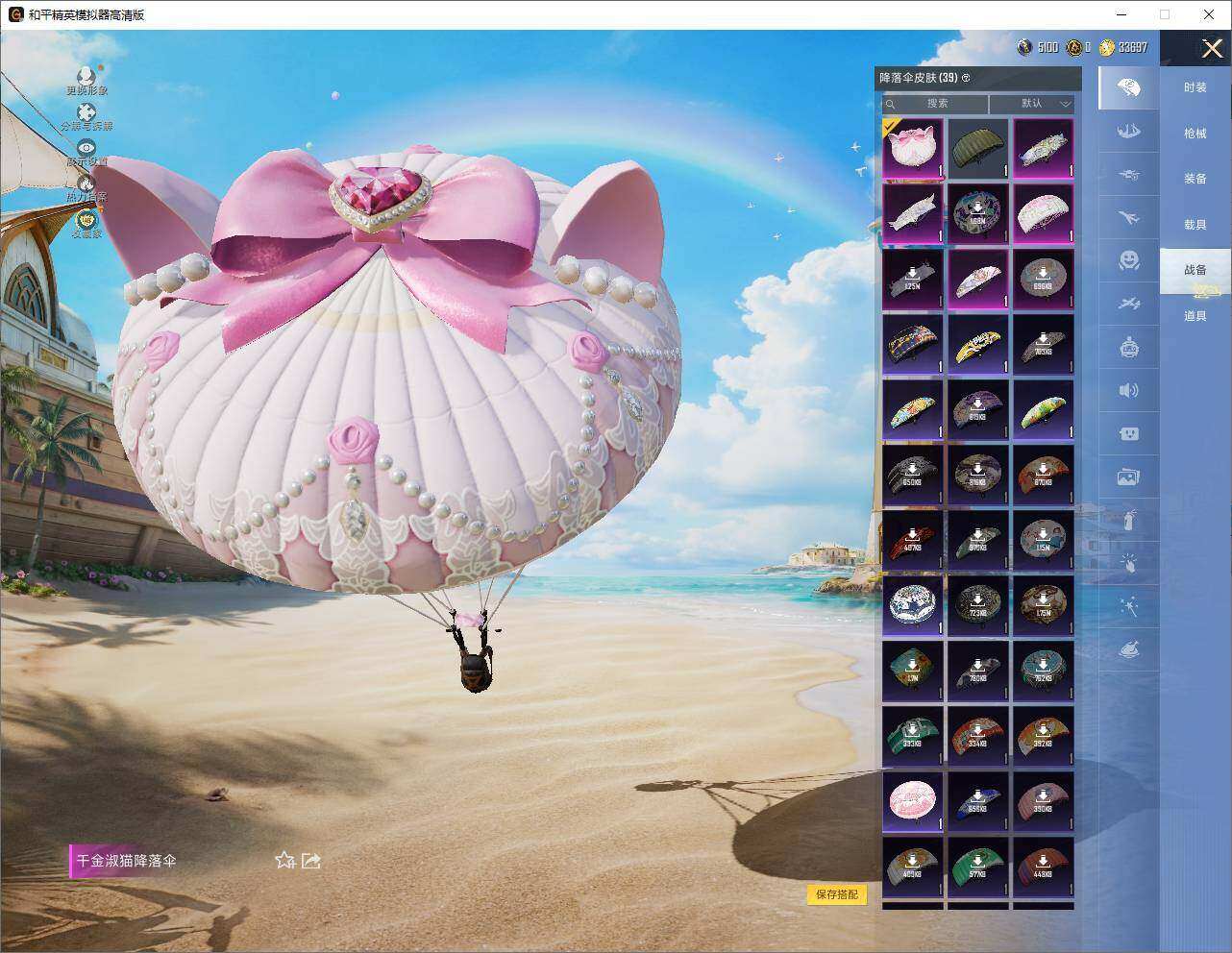Select the airplane skin sidebar category
The width and height of the screenshot is (1232, 953).
(1129, 218)
